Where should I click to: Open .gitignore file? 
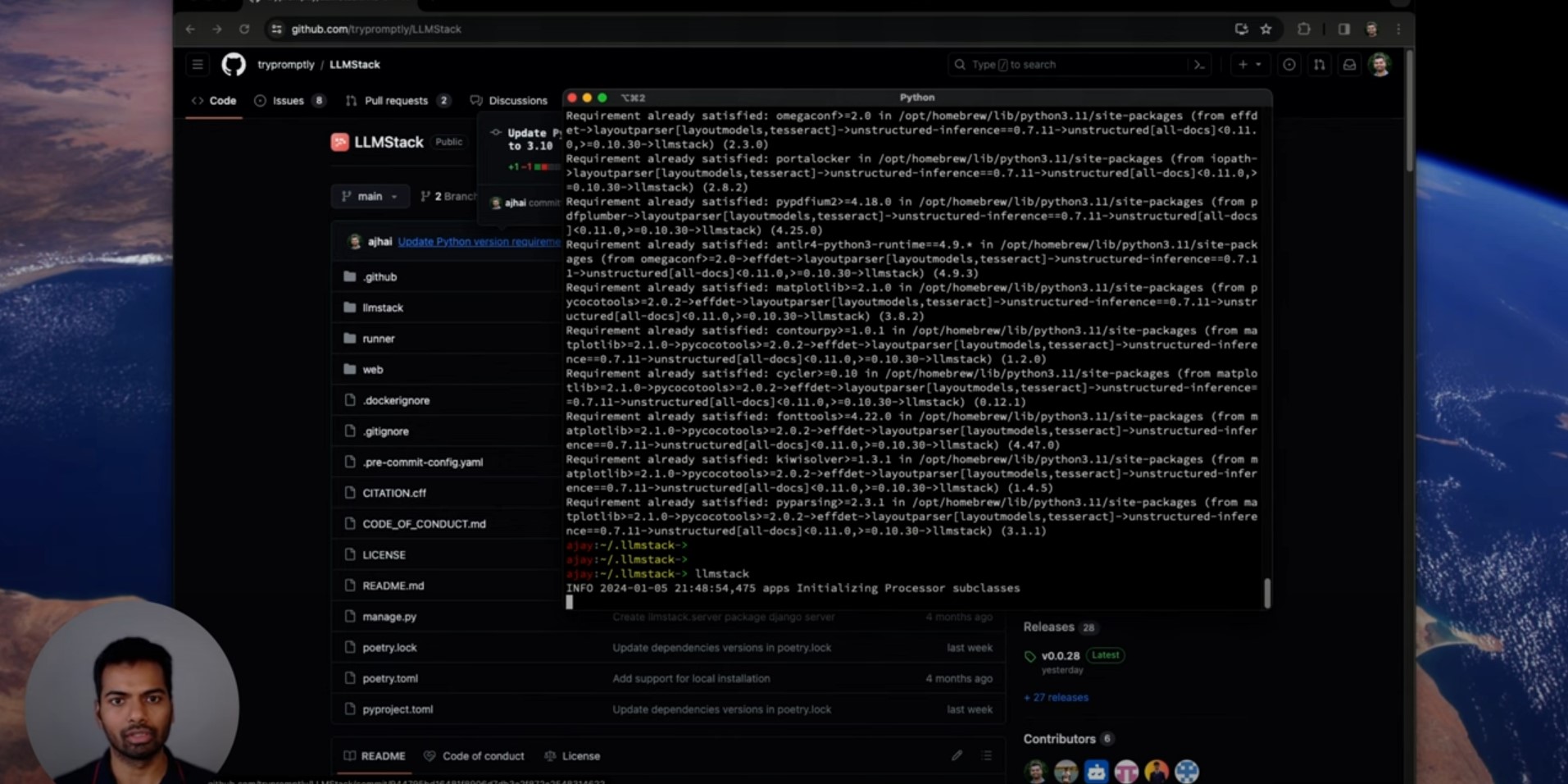coord(385,431)
